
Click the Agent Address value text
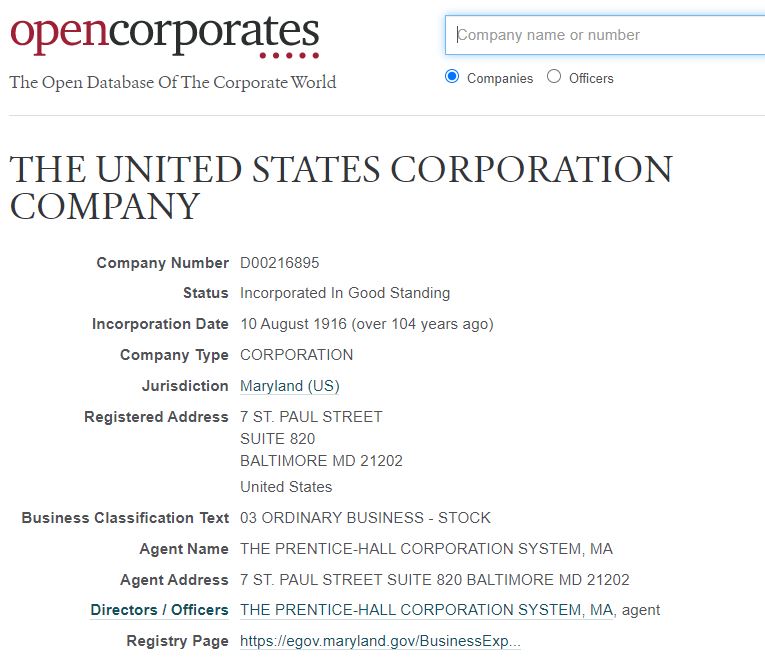click(x=435, y=580)
